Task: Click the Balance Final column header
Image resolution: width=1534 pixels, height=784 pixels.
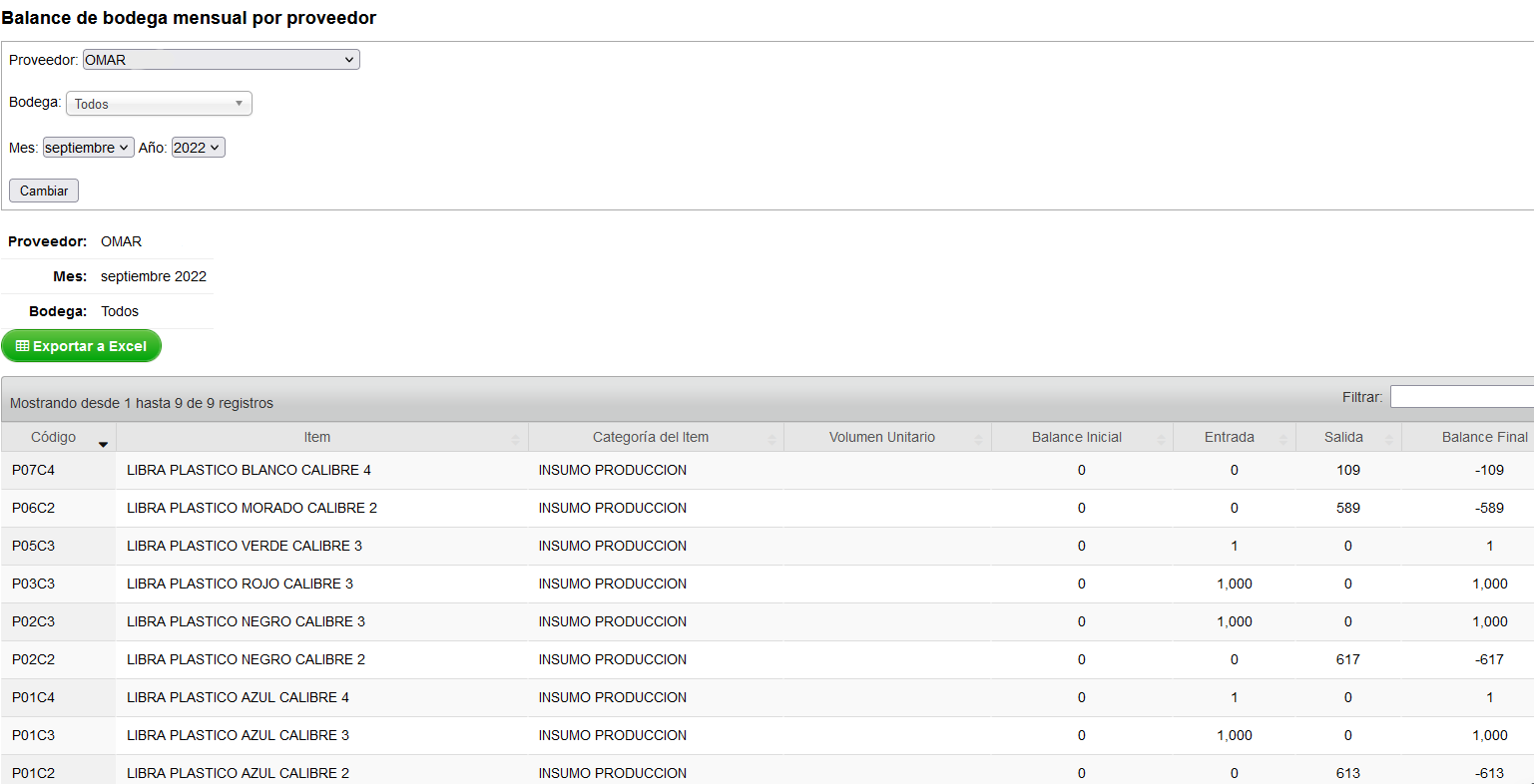Action: tap(1468, 437)
